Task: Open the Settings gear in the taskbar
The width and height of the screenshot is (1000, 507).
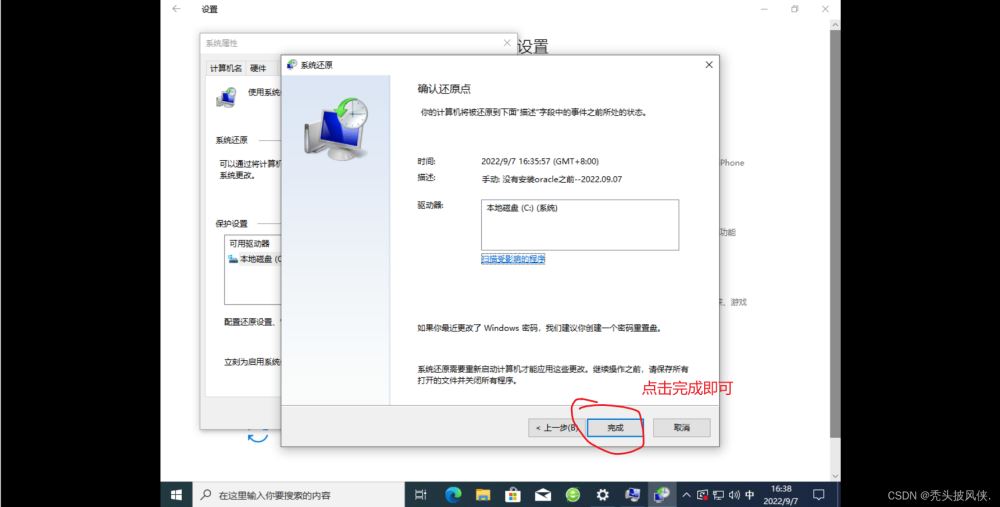Action: (x=602, y=494)
